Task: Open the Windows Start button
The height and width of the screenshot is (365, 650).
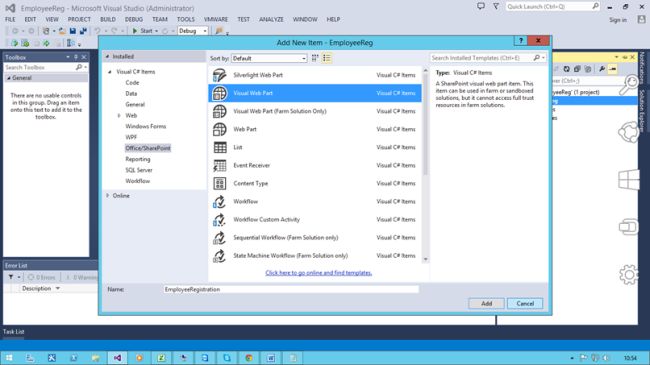Action: coord(9,358)
